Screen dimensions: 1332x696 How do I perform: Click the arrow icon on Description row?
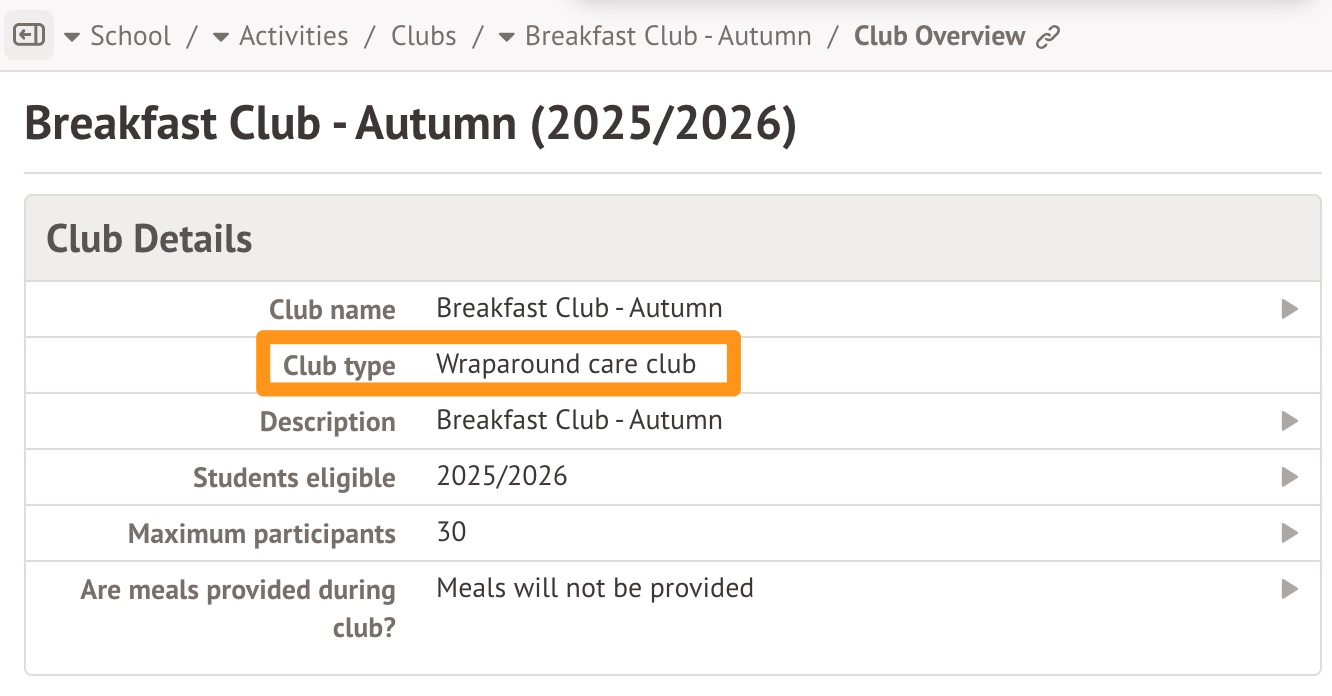tap(1289, 421)
